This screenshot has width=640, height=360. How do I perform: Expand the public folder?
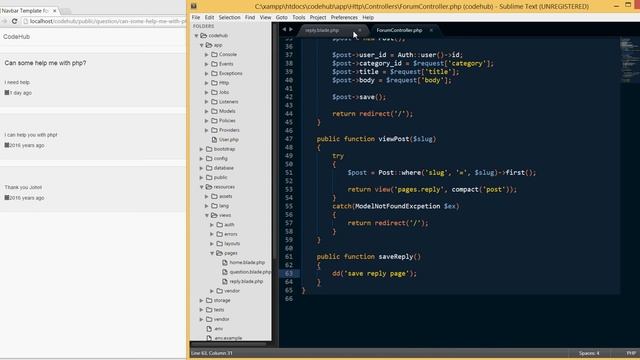[x=202, y=178]
